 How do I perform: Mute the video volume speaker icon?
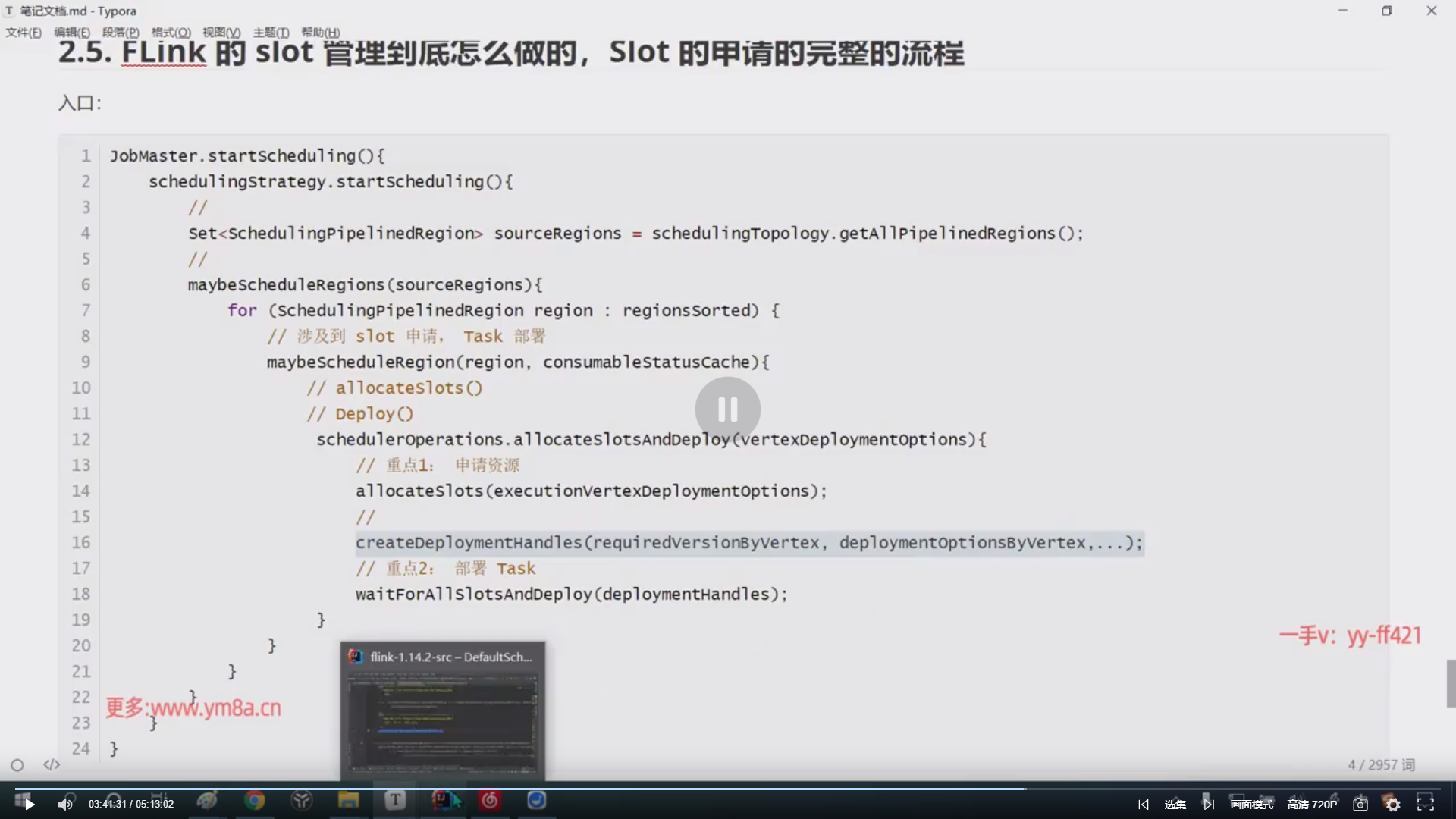(x=65, y=805)
